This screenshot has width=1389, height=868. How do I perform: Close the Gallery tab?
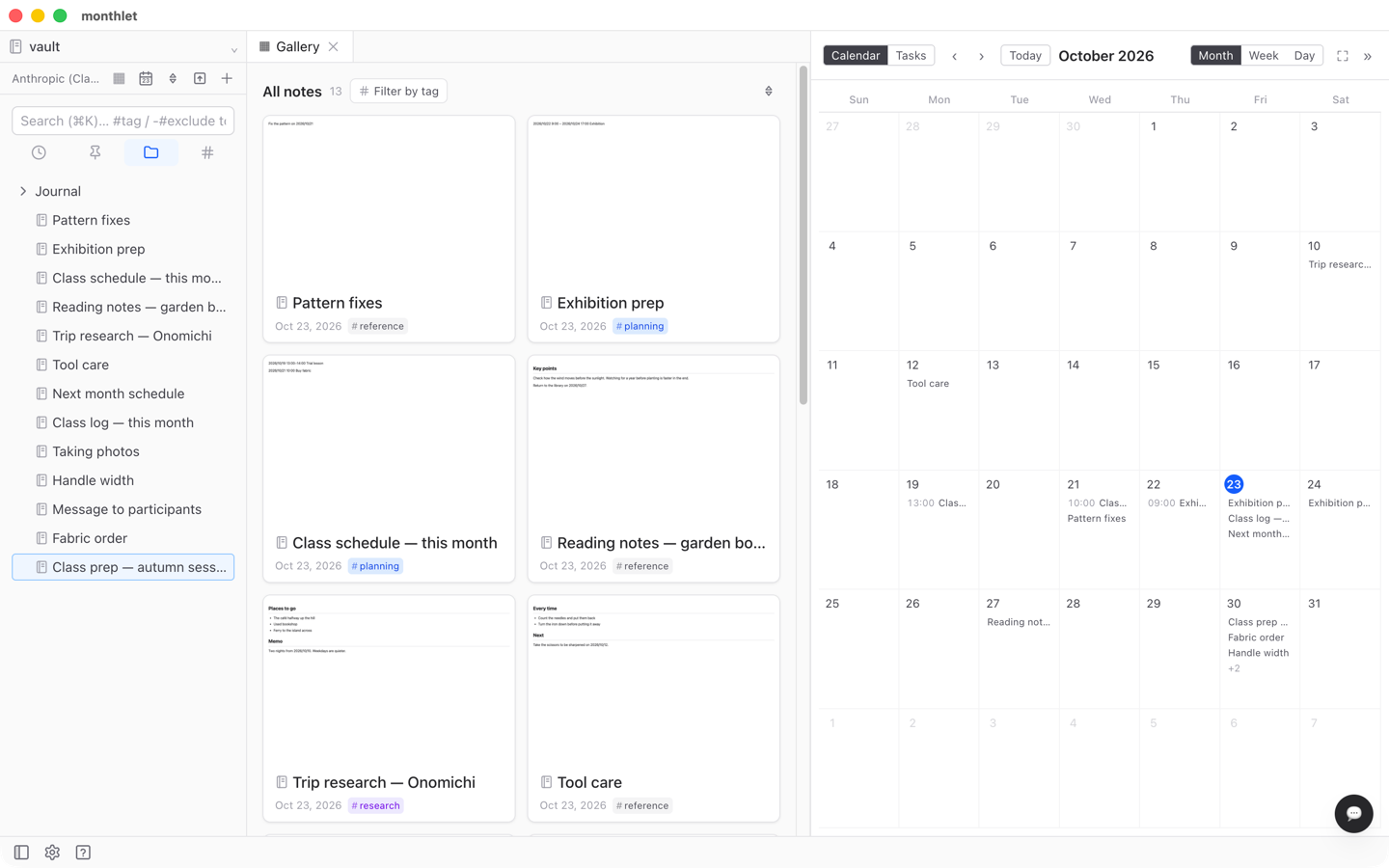pyautogui.click(x=334, y=46)
